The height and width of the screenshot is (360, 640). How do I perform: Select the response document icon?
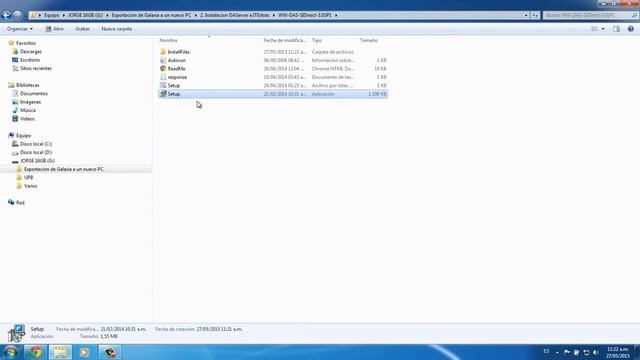tap(163, 77)
